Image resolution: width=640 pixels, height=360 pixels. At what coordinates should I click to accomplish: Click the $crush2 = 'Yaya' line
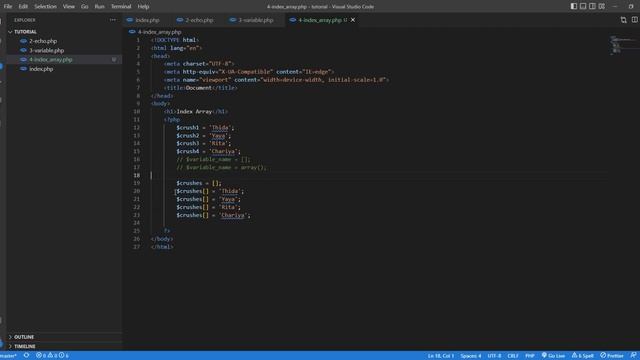tap(204, 136)
